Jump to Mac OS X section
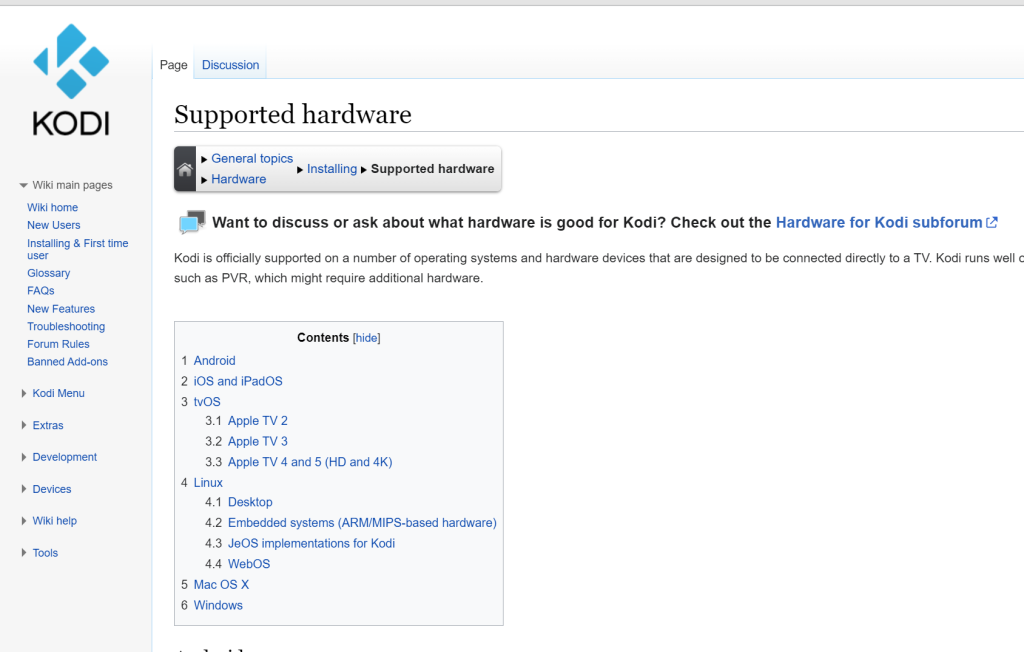 [x=221, y=585]
